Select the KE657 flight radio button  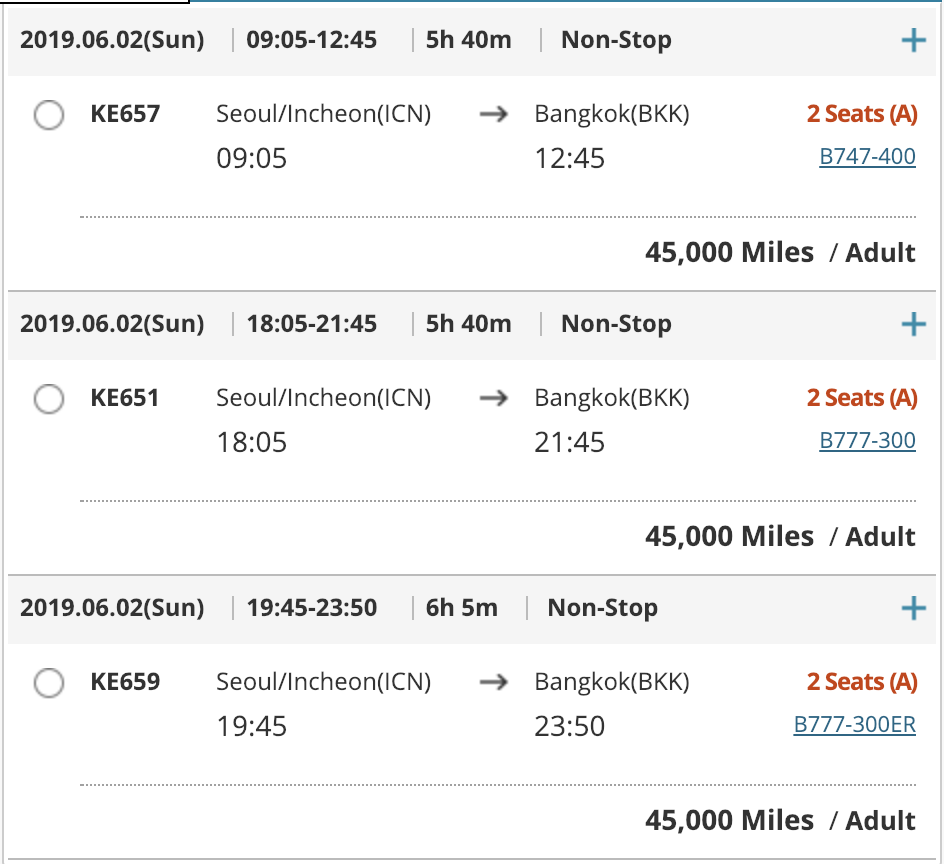[49, 116]
